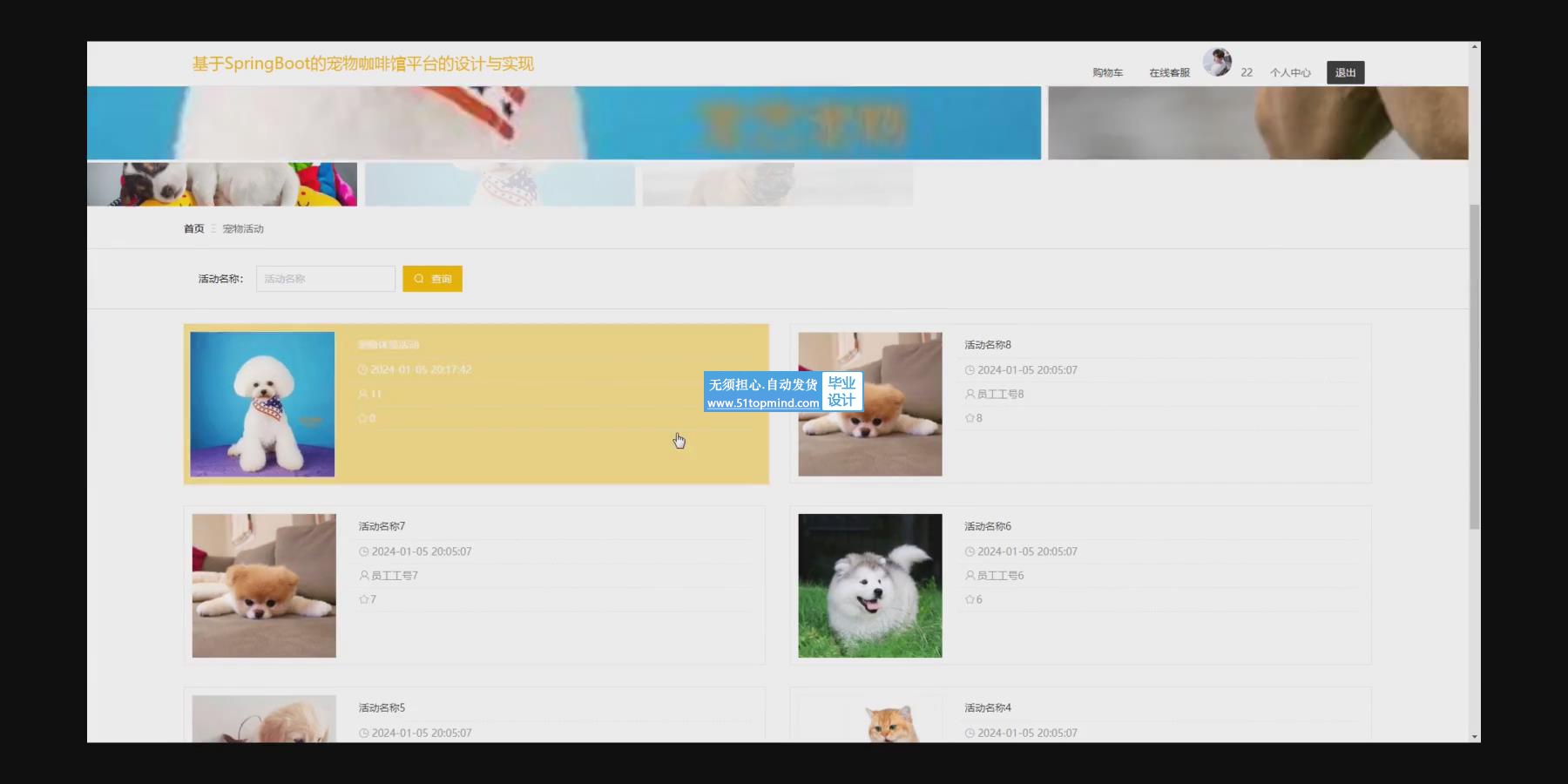Select the faded pug carousel thumbnail
Viewport: 1568px width, 784px height.
pyautogui.click(x=778, y=184)
